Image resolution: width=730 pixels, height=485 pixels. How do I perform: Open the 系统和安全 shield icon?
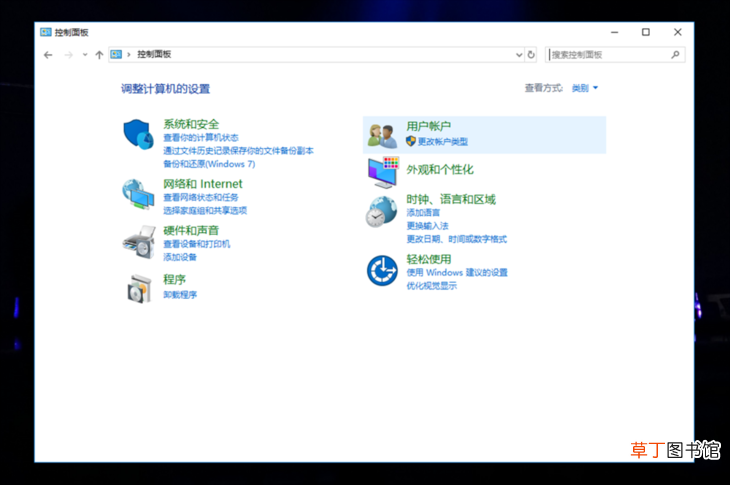[x=138, y=134]
